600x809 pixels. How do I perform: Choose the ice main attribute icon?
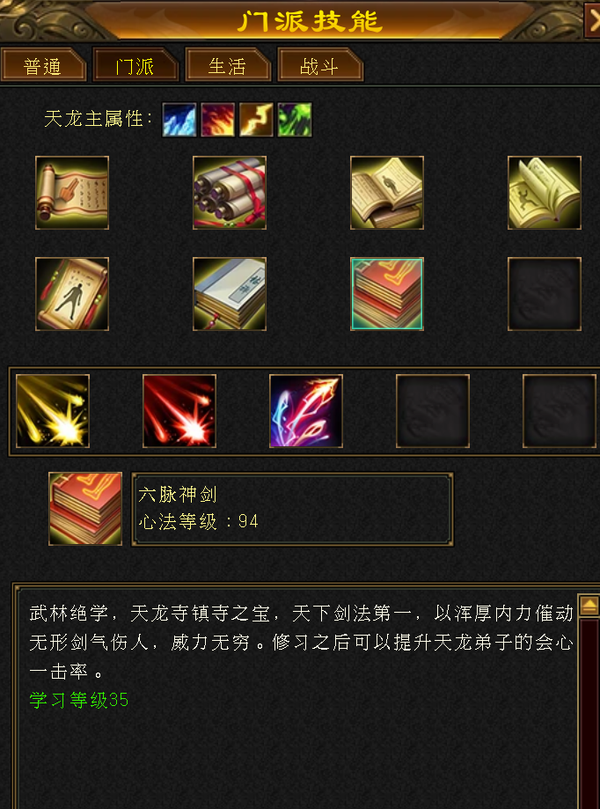click(180, 120)
